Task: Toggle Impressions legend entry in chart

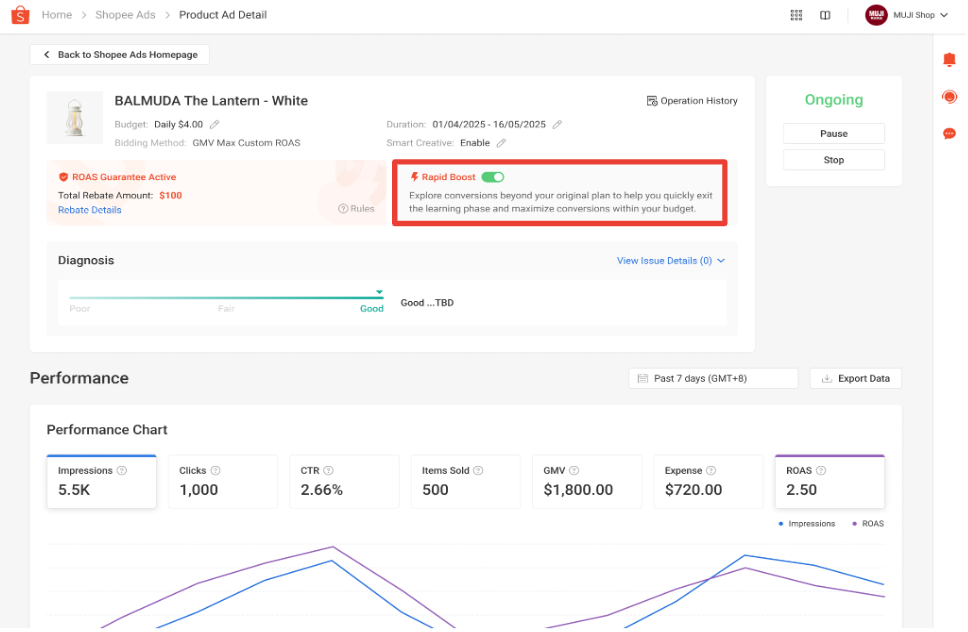Action: point(807,523)
